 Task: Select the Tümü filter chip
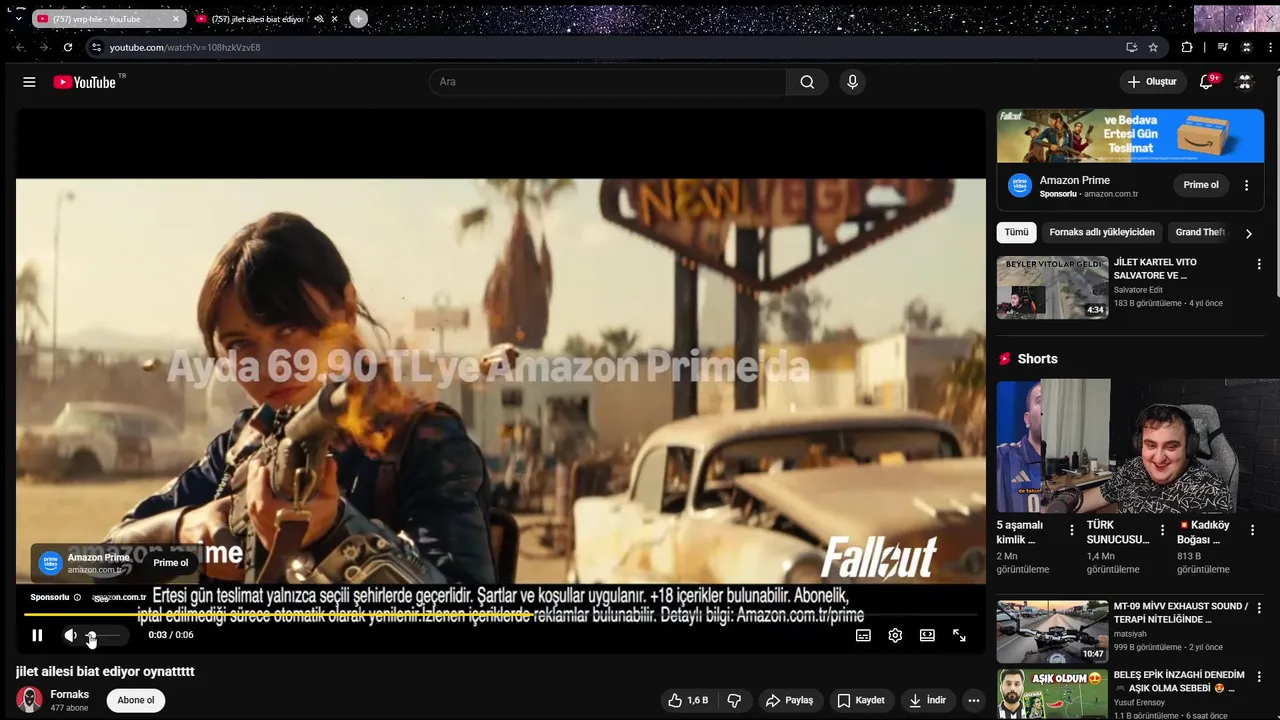click(1016, 232)
